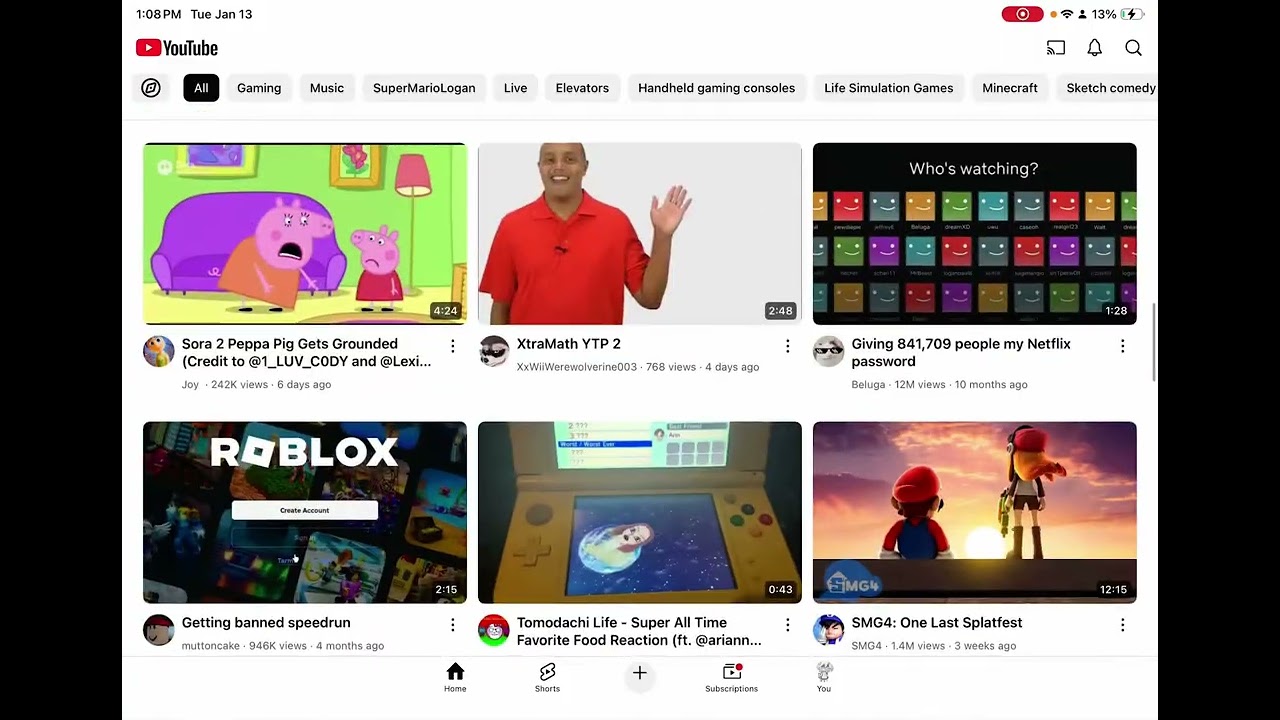This screenshot has height=720, width=1280.
Task: Select the Sketch comedy chip
Action: 1108,88
